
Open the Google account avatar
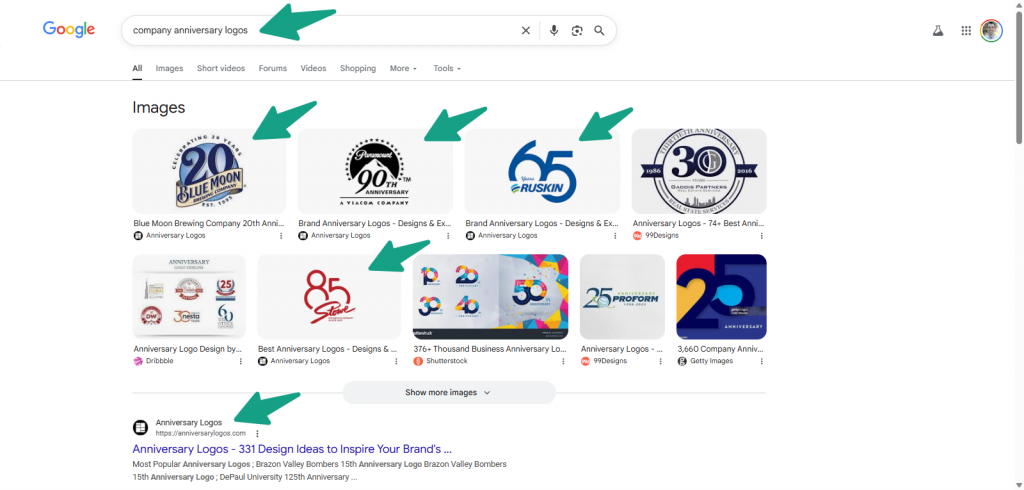pos(991,31)
